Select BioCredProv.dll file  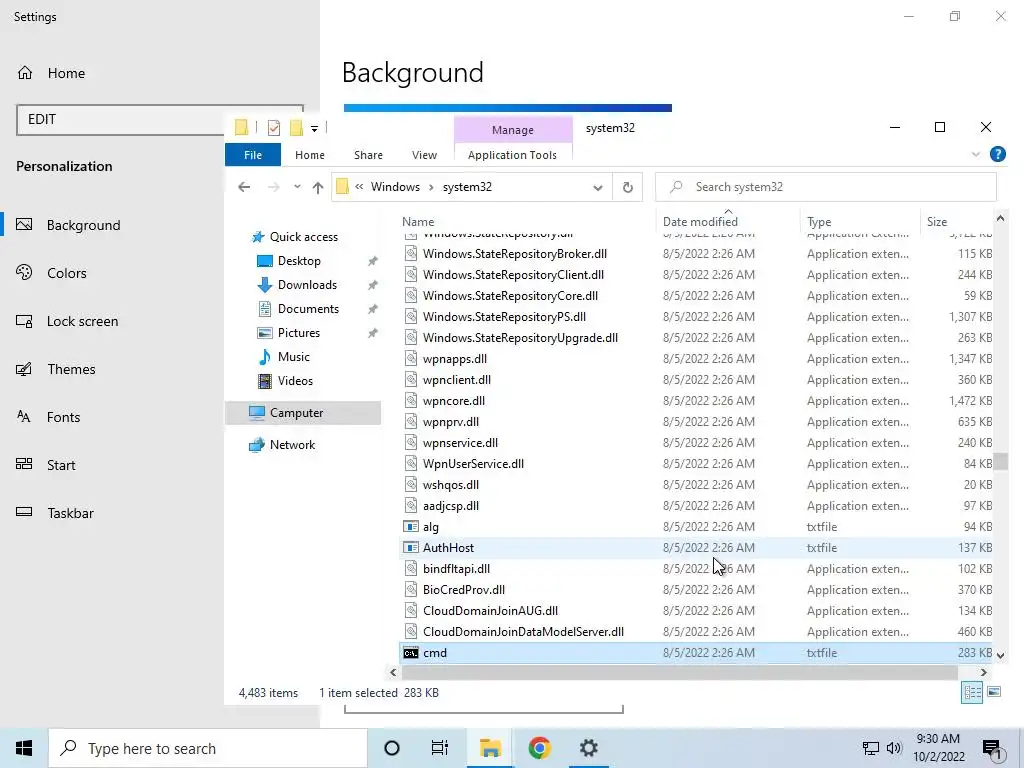pos(464,590)
